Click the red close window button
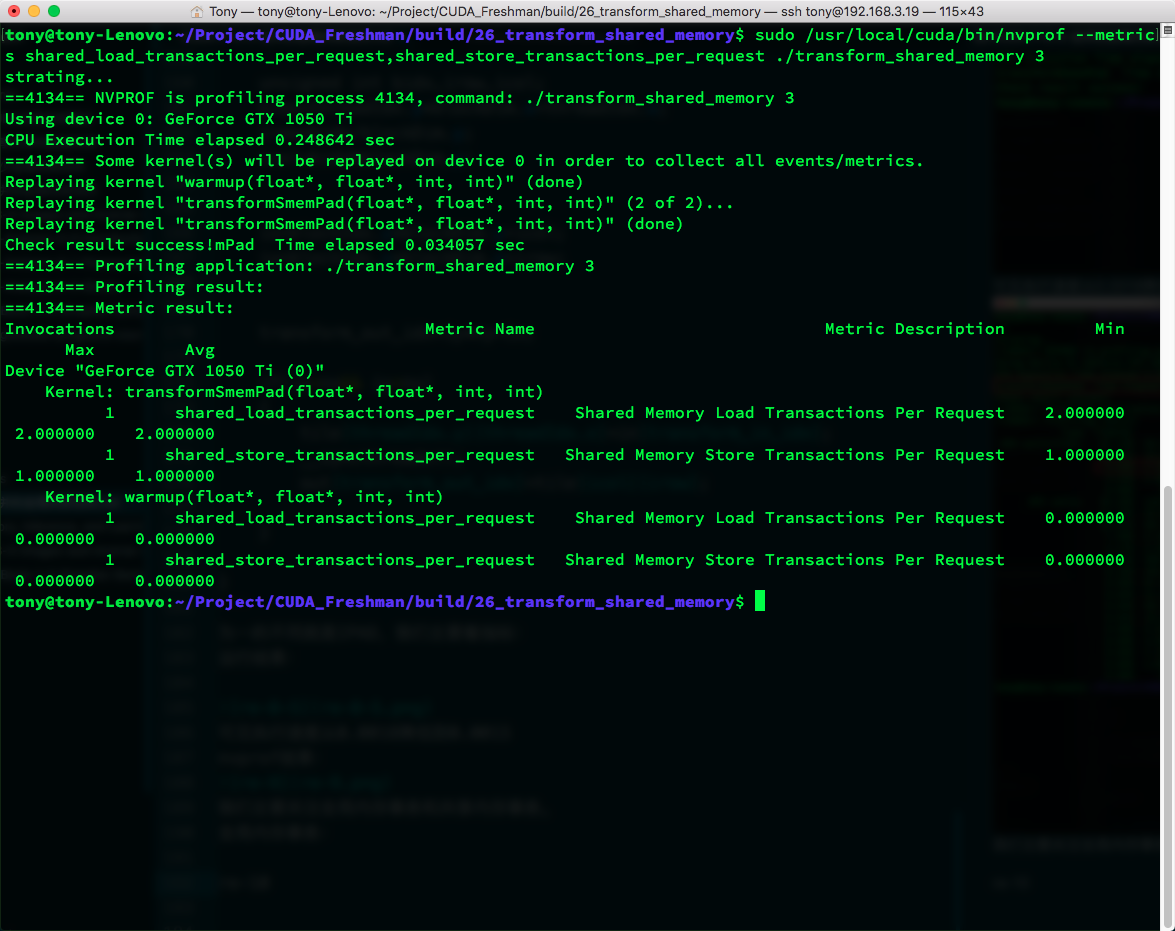The width and height of the screenshot is (1175, 931). [14, 11]
